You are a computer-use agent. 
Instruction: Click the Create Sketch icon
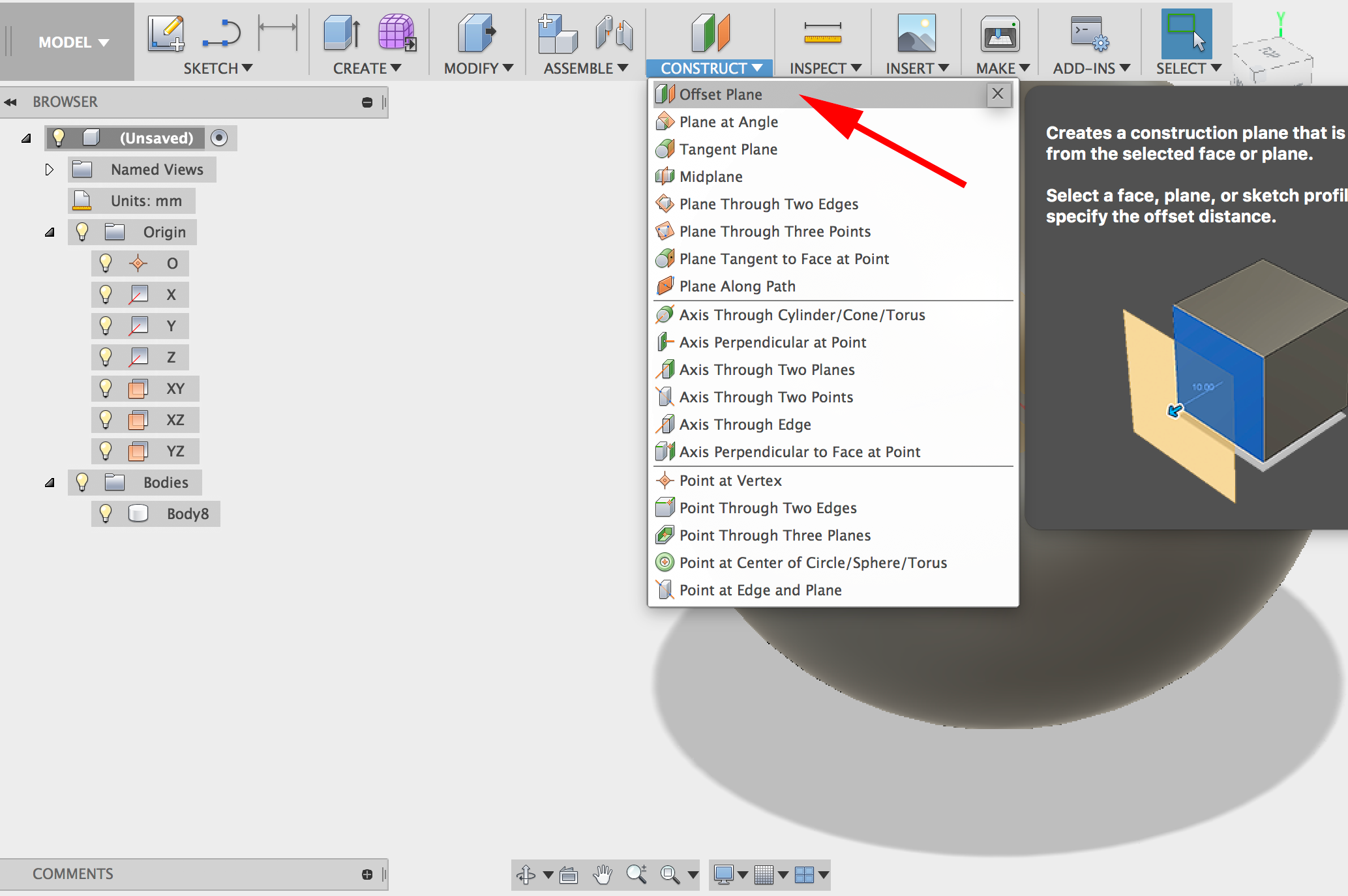click(166, 33)
